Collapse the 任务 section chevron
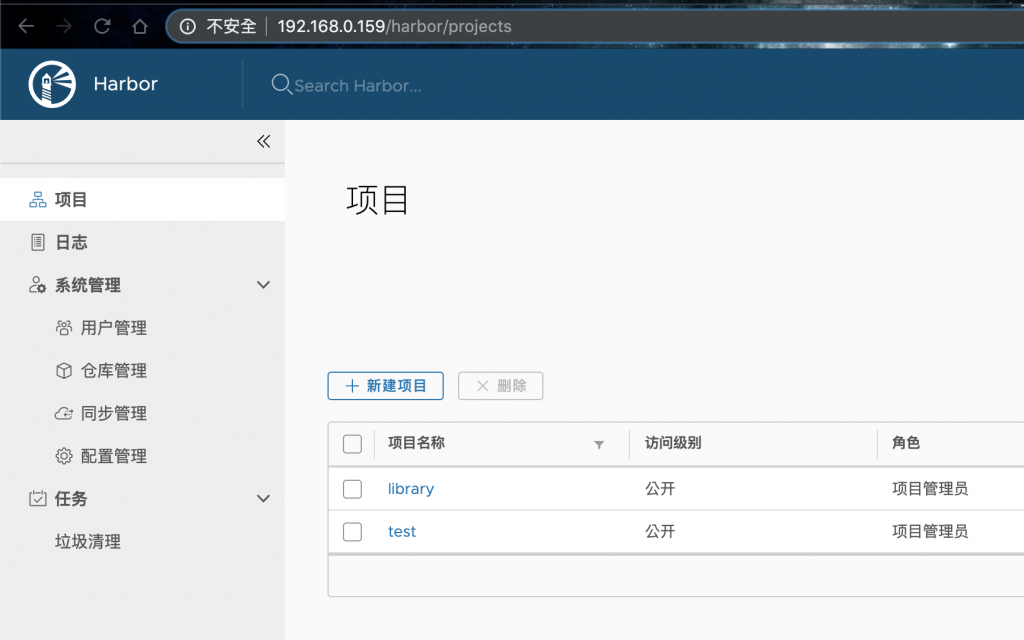 coord(263,498)
